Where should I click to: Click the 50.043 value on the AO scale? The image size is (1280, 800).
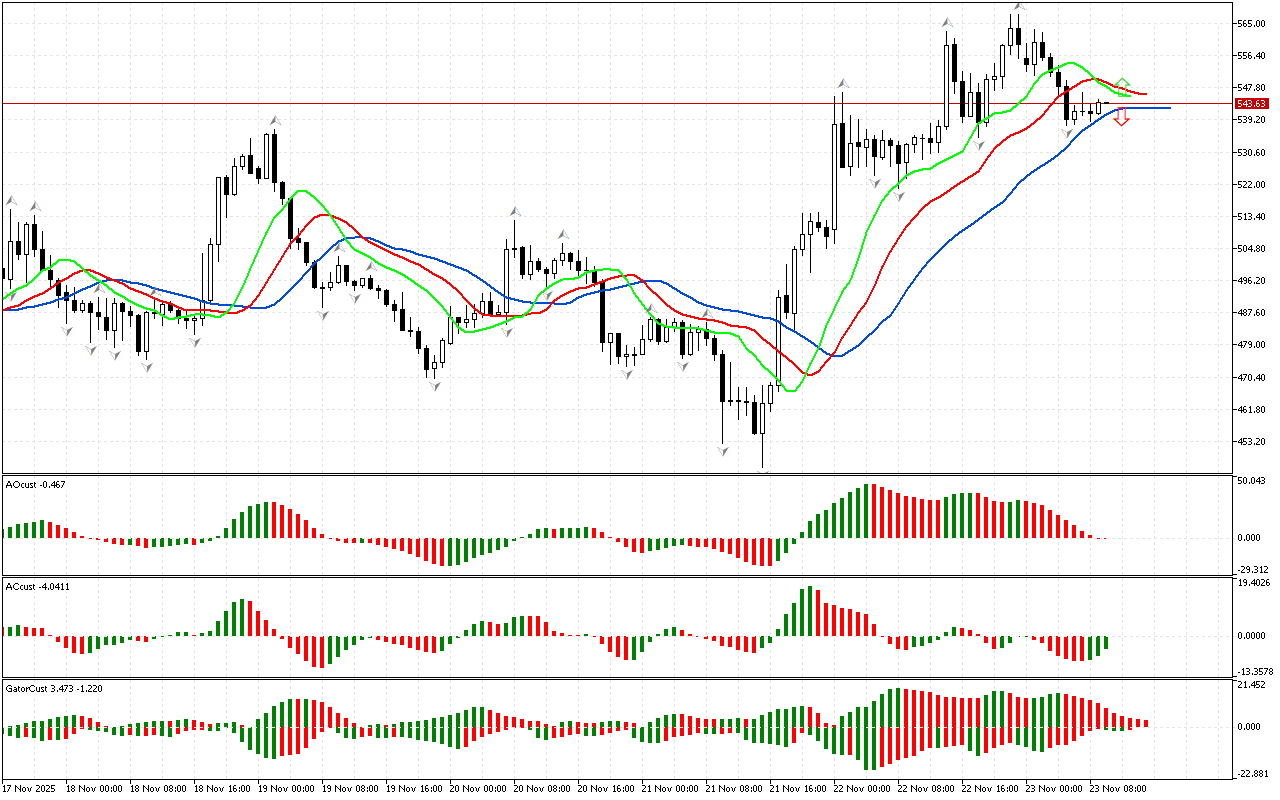tap(1253, 481)
